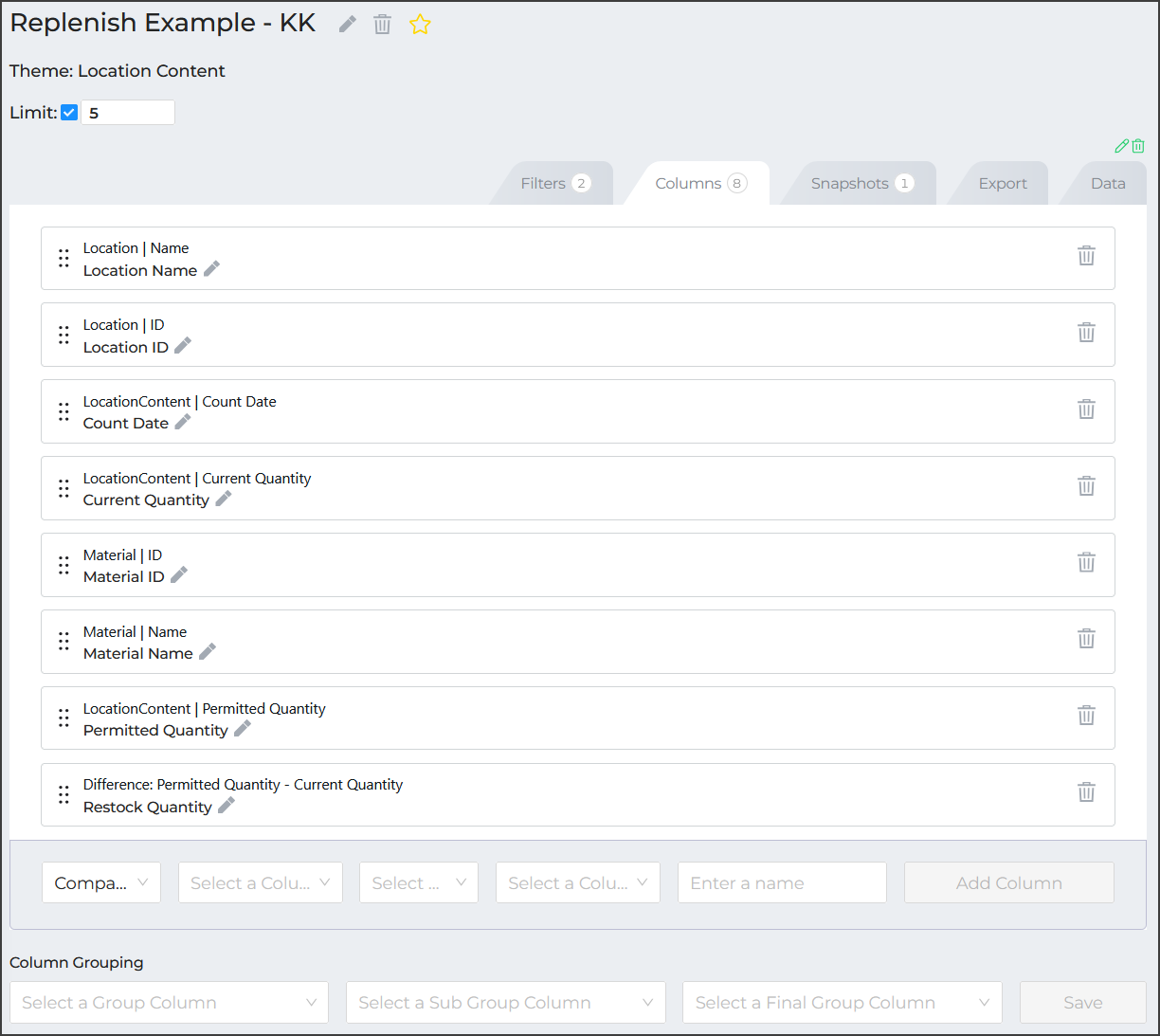The height and width of the screenshot is (1036, 1160).
Task: Grab the Material ID row drag handle
Action: [x=63, y=565]
